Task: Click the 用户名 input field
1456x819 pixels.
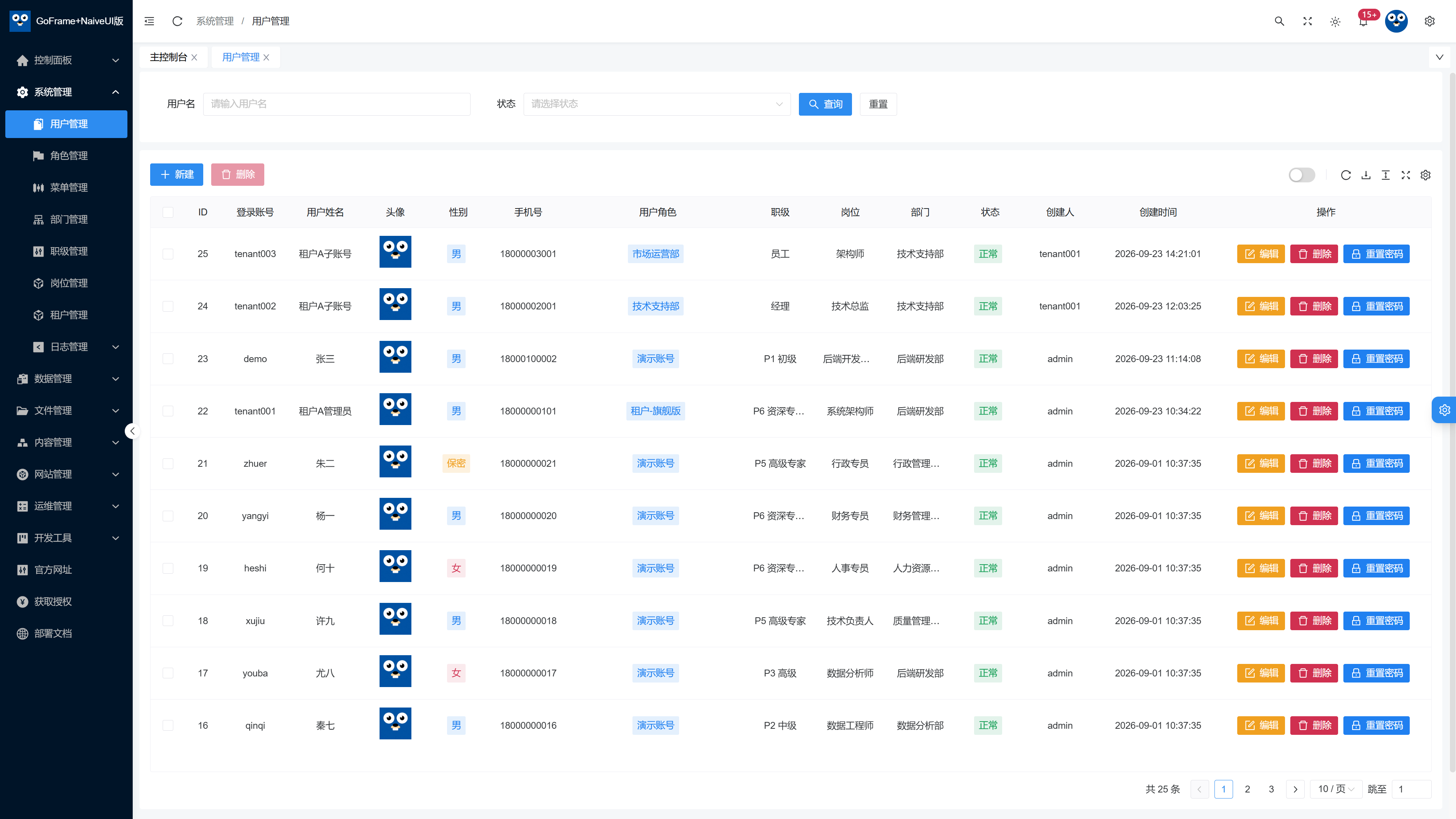Action: [x=336, y=104]
